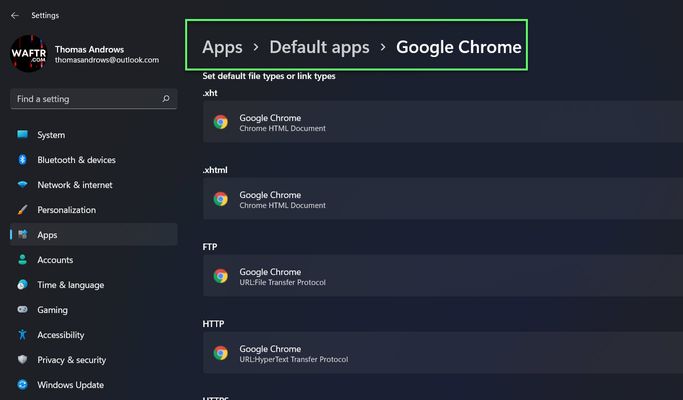Click the Personalization paintbrush icon

[23, 210]
